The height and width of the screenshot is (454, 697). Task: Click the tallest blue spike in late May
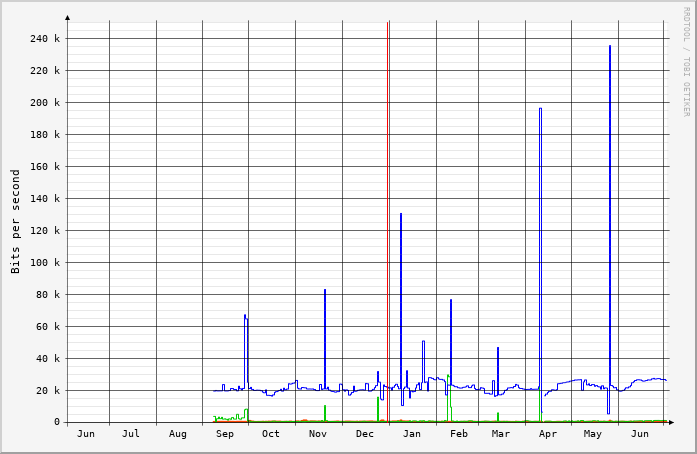point(610,218)
